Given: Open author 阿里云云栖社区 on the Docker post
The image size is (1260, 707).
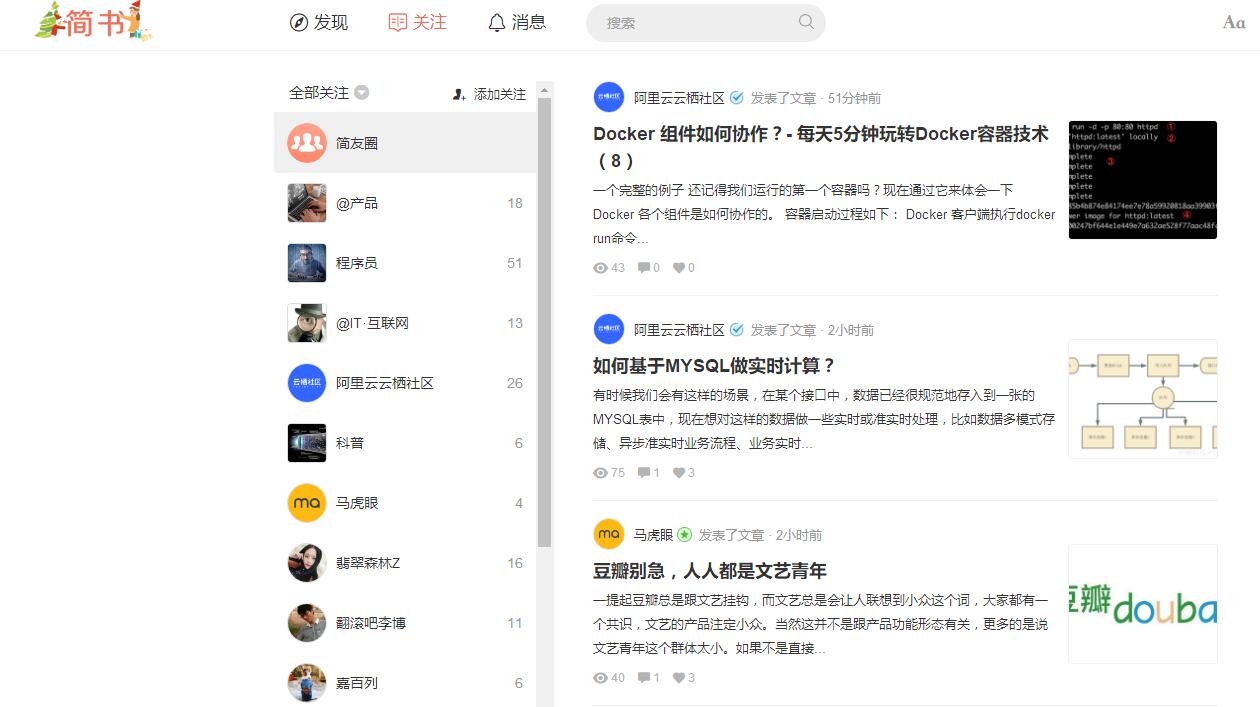Looking at the screenshot, I should click(x=679, y=98).
